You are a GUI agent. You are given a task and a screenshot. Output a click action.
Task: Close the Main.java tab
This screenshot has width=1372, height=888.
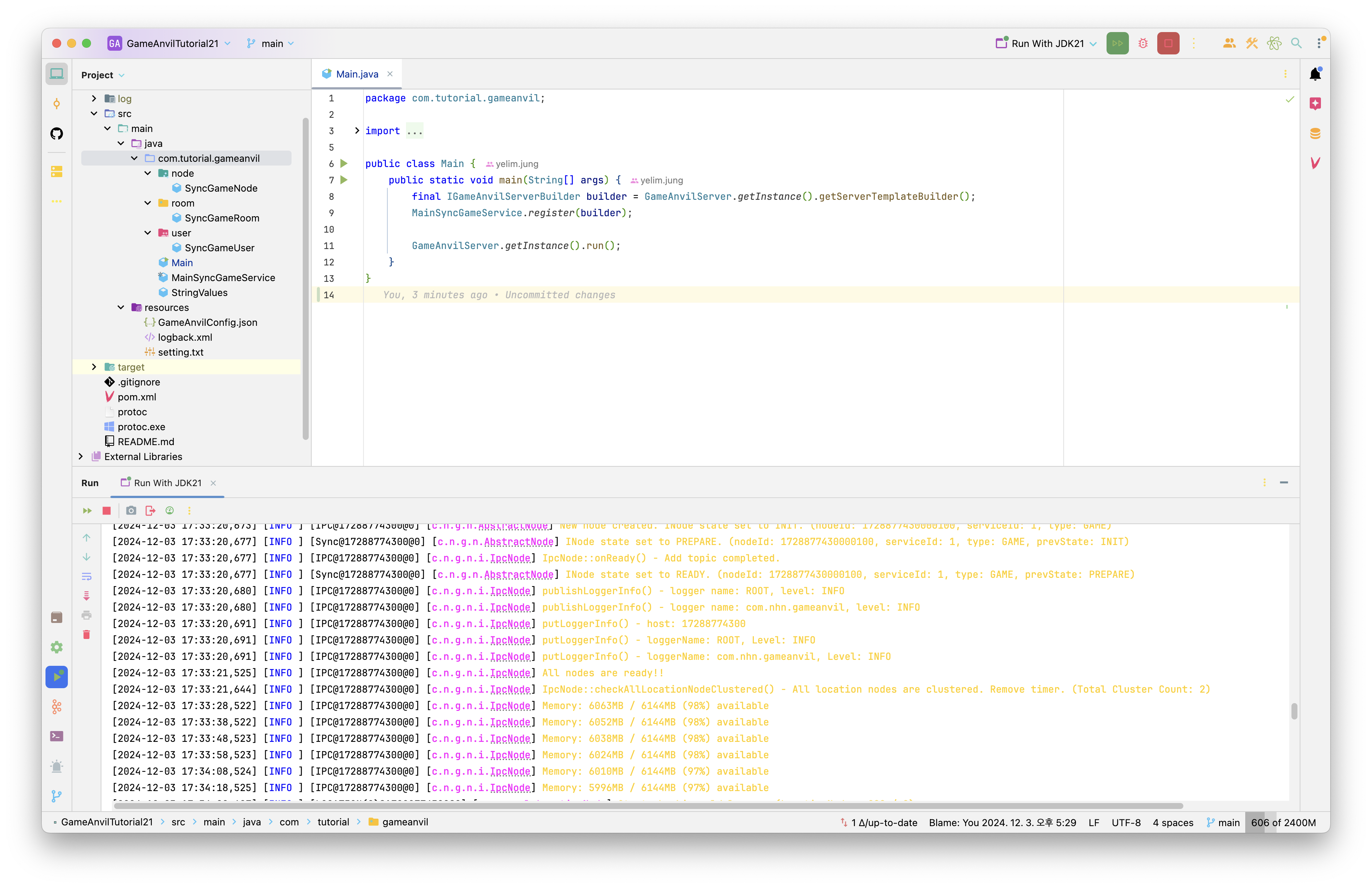point(390,74)
